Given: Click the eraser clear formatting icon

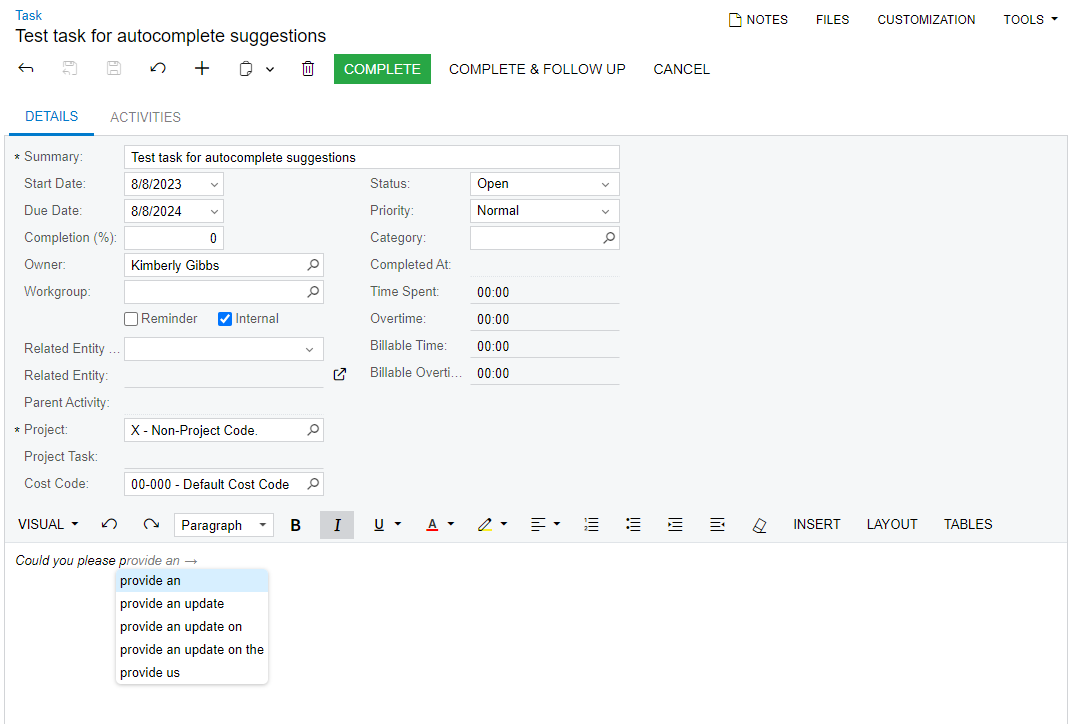Looking at the screenshot, I should click(759, 525).
